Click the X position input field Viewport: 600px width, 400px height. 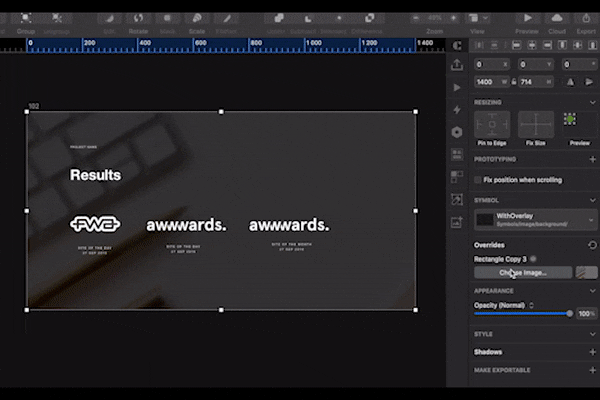click(x=491, y=65)
